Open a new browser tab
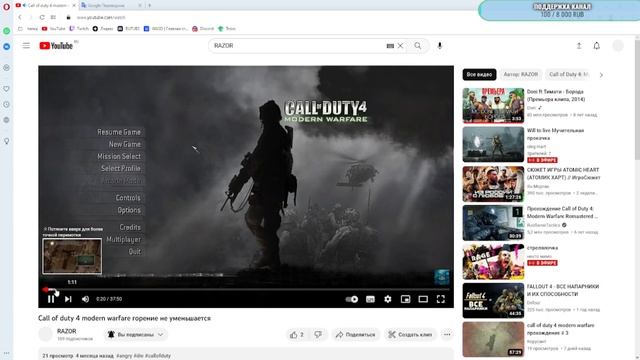This screenshot has width=640, height=360. [x=149, y=5]
